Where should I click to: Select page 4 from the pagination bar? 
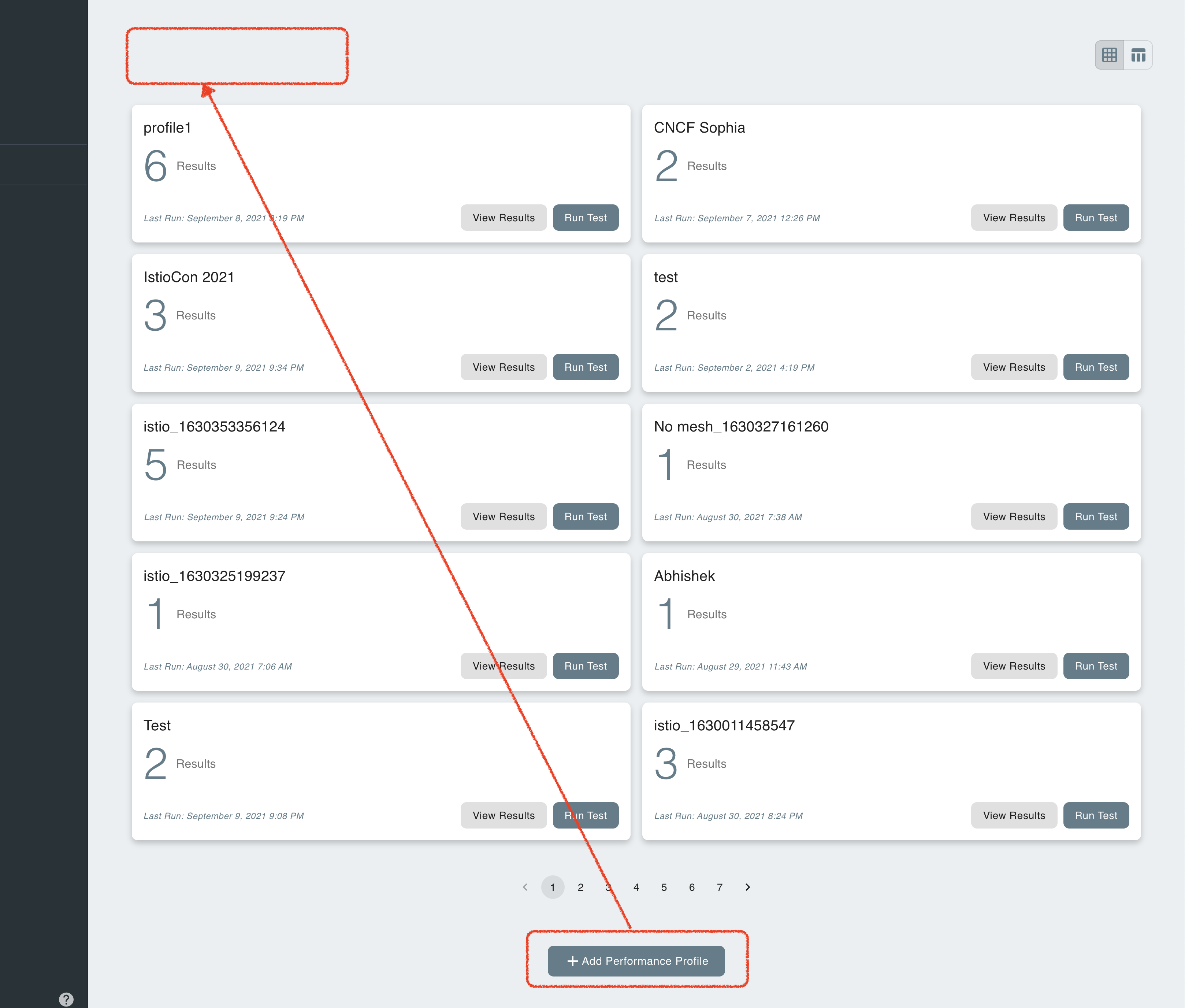(636, 887)
